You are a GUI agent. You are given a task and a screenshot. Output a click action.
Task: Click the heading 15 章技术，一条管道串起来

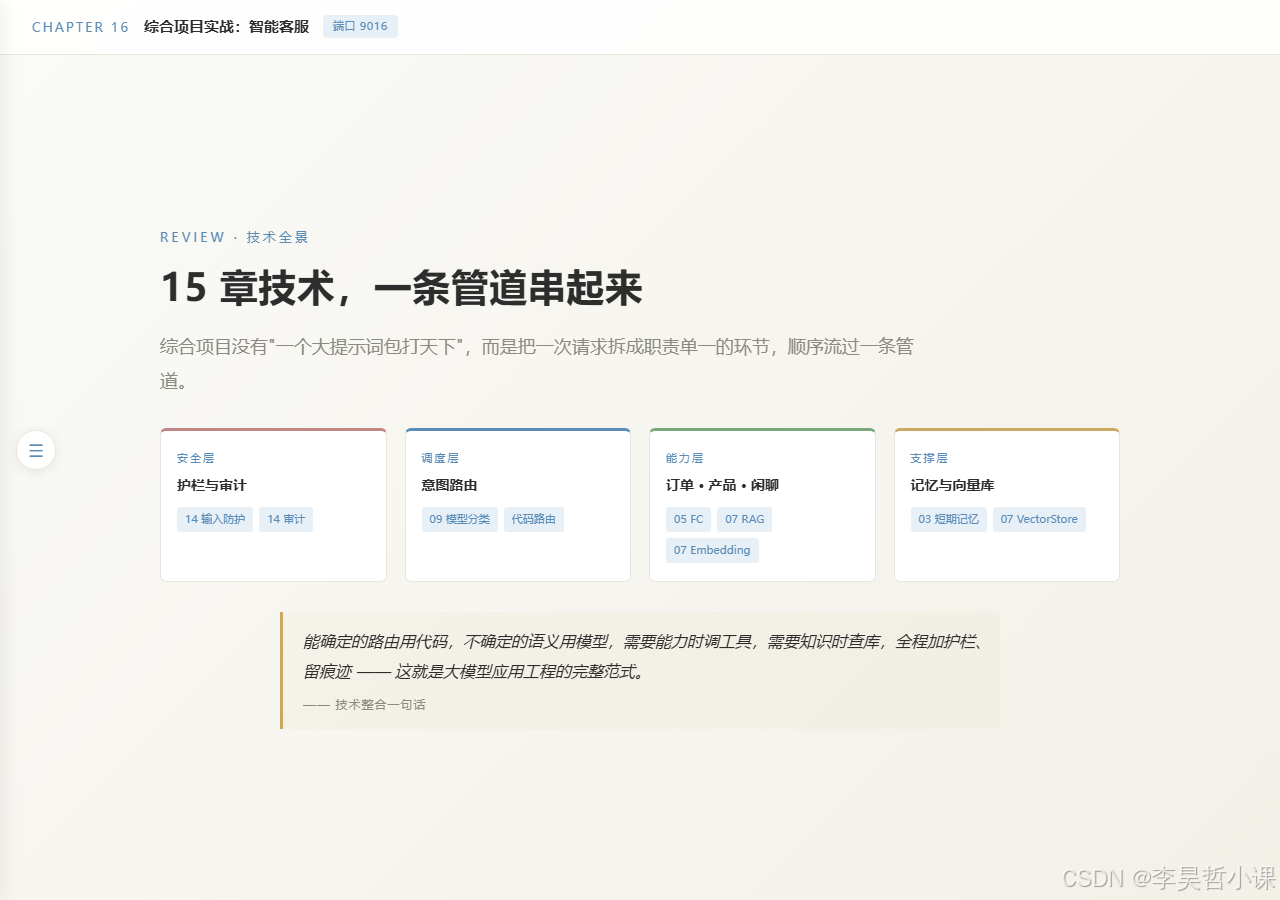pyautogui.click(x=401, y=288)
